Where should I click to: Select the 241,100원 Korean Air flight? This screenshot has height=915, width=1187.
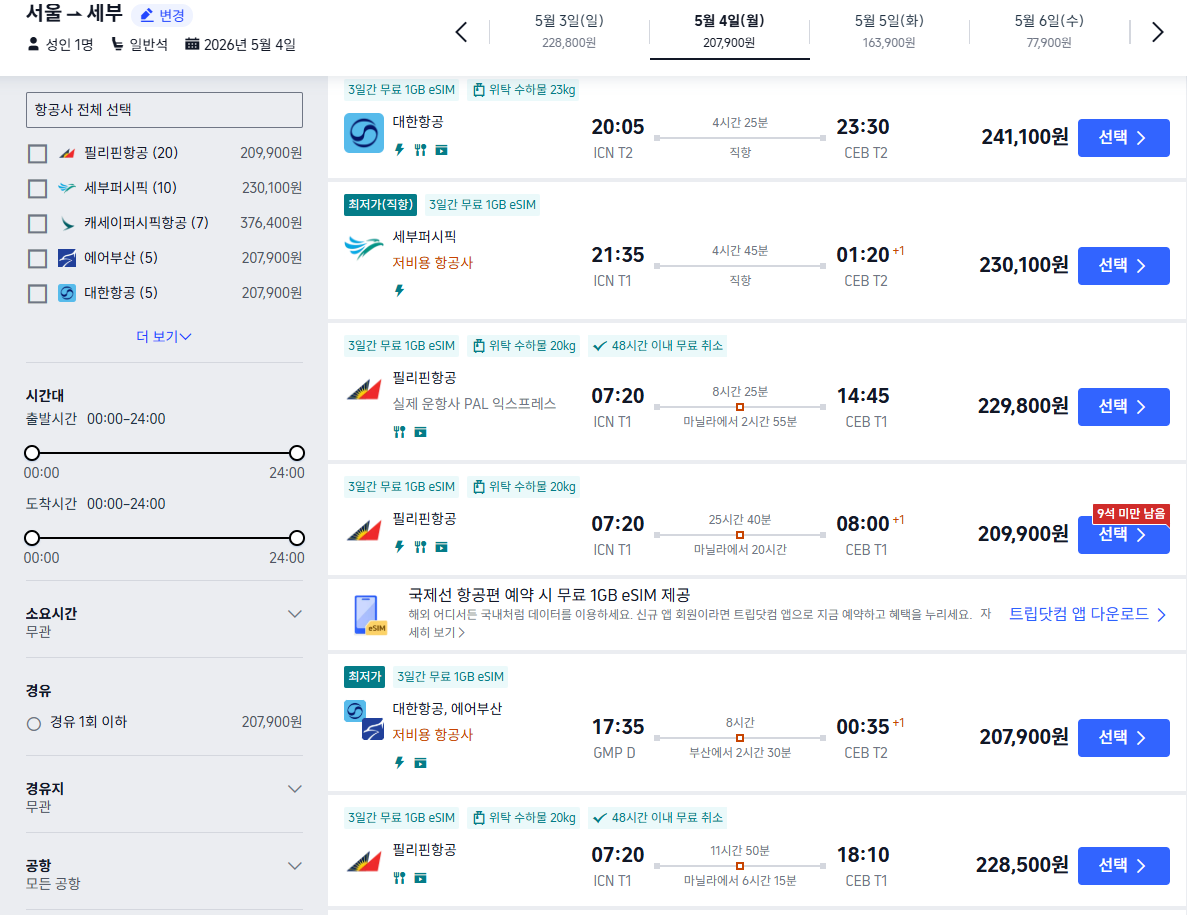pyautogui.click(x=1123, y=138)
